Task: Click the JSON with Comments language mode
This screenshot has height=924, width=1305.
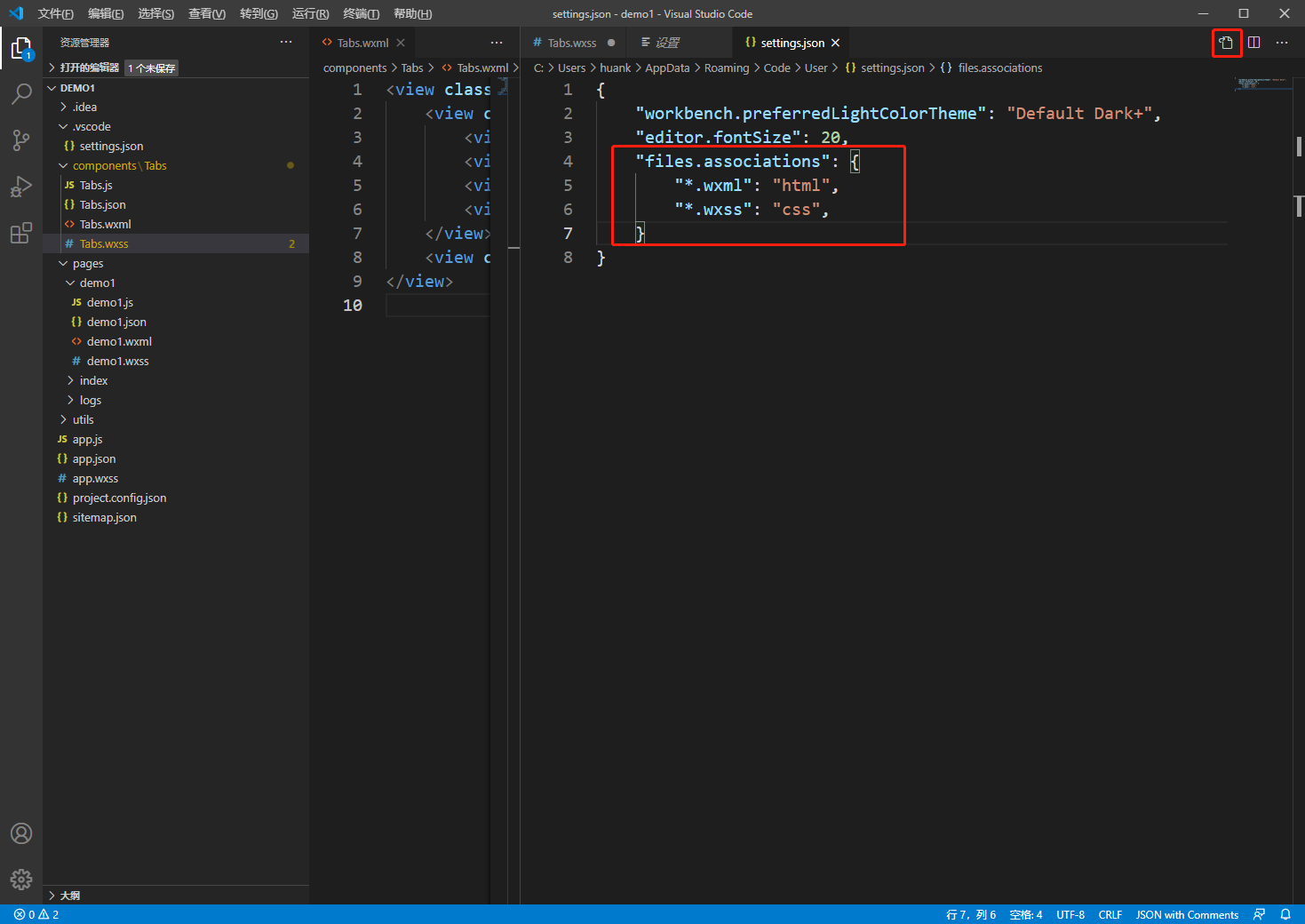Action: tap(1187, 914)
